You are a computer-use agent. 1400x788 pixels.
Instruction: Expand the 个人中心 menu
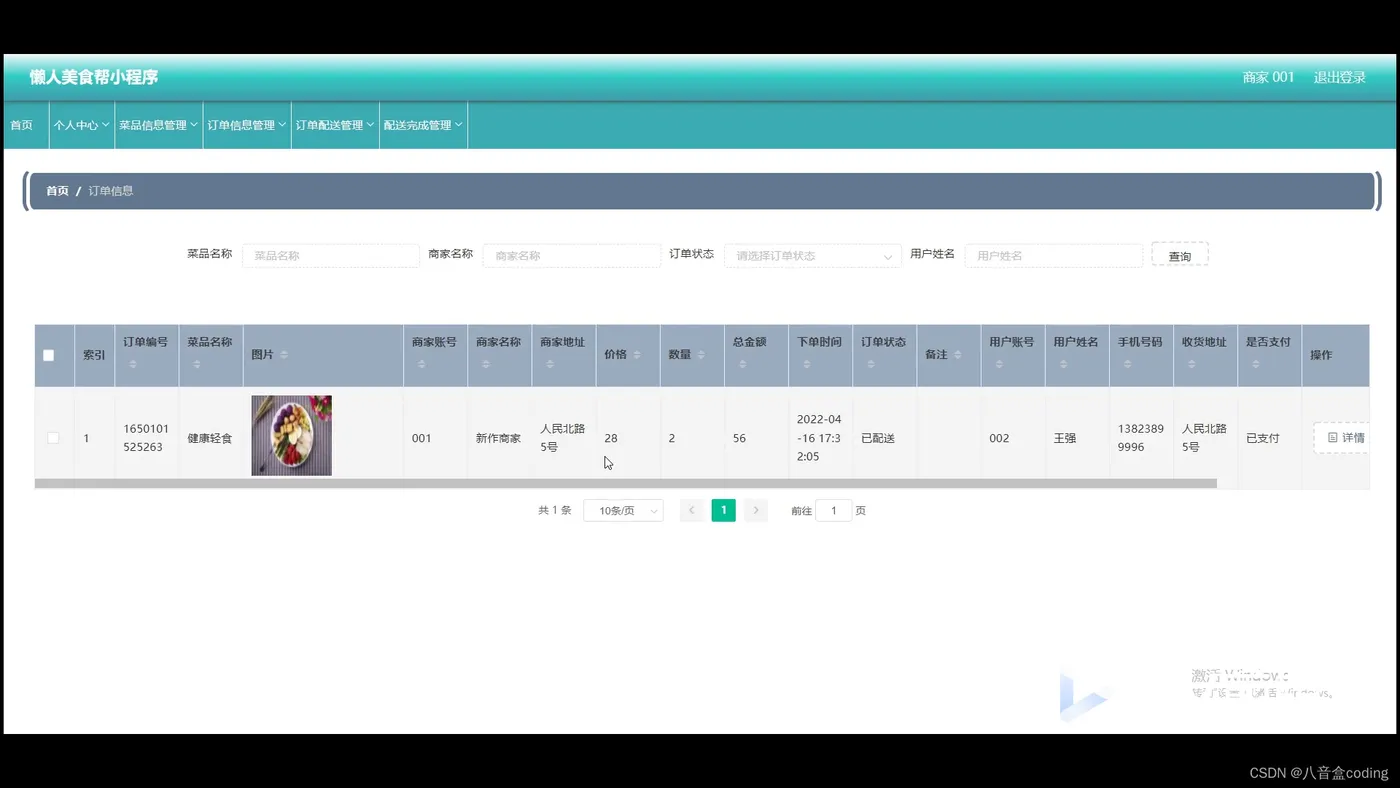[x=82, y=125]
